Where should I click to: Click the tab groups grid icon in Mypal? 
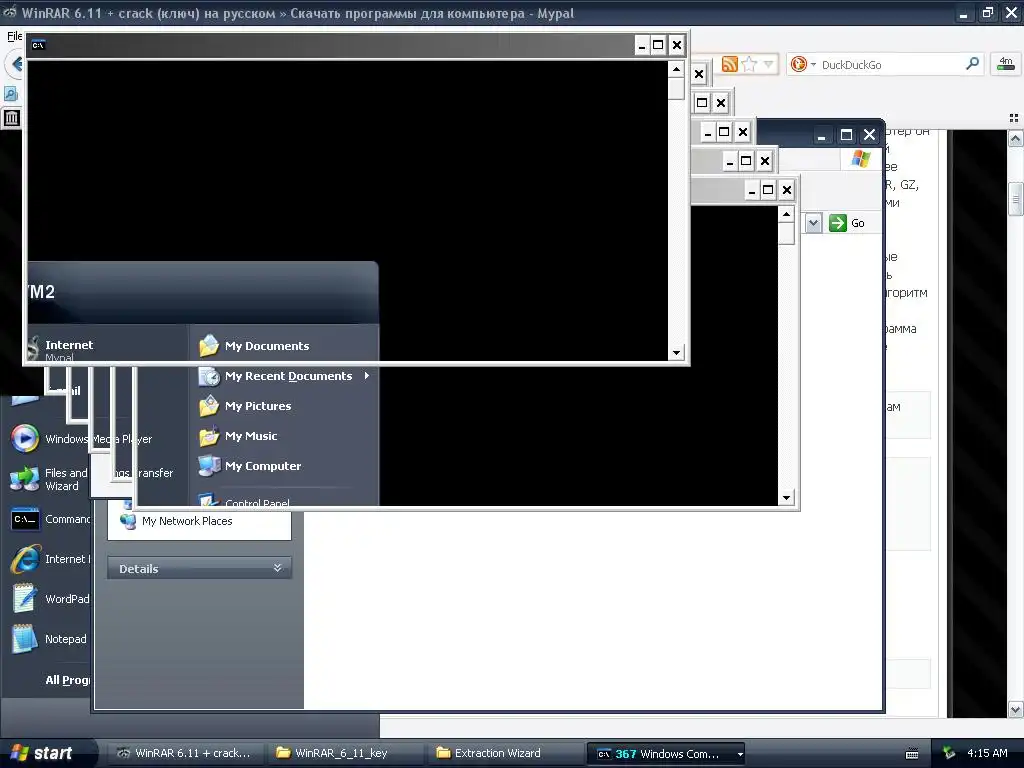tap(1014, 118)
